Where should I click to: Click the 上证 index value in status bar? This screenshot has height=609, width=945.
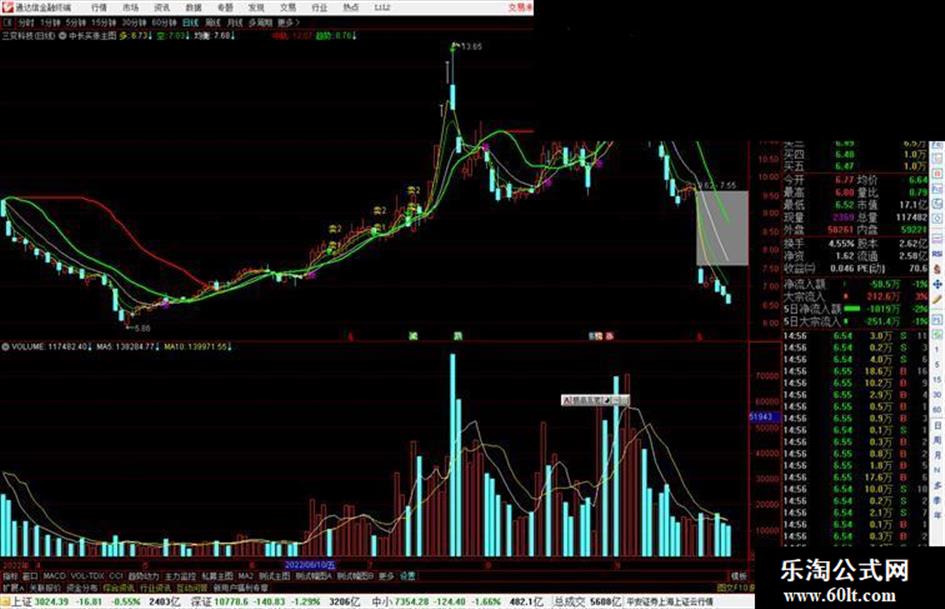51,602
